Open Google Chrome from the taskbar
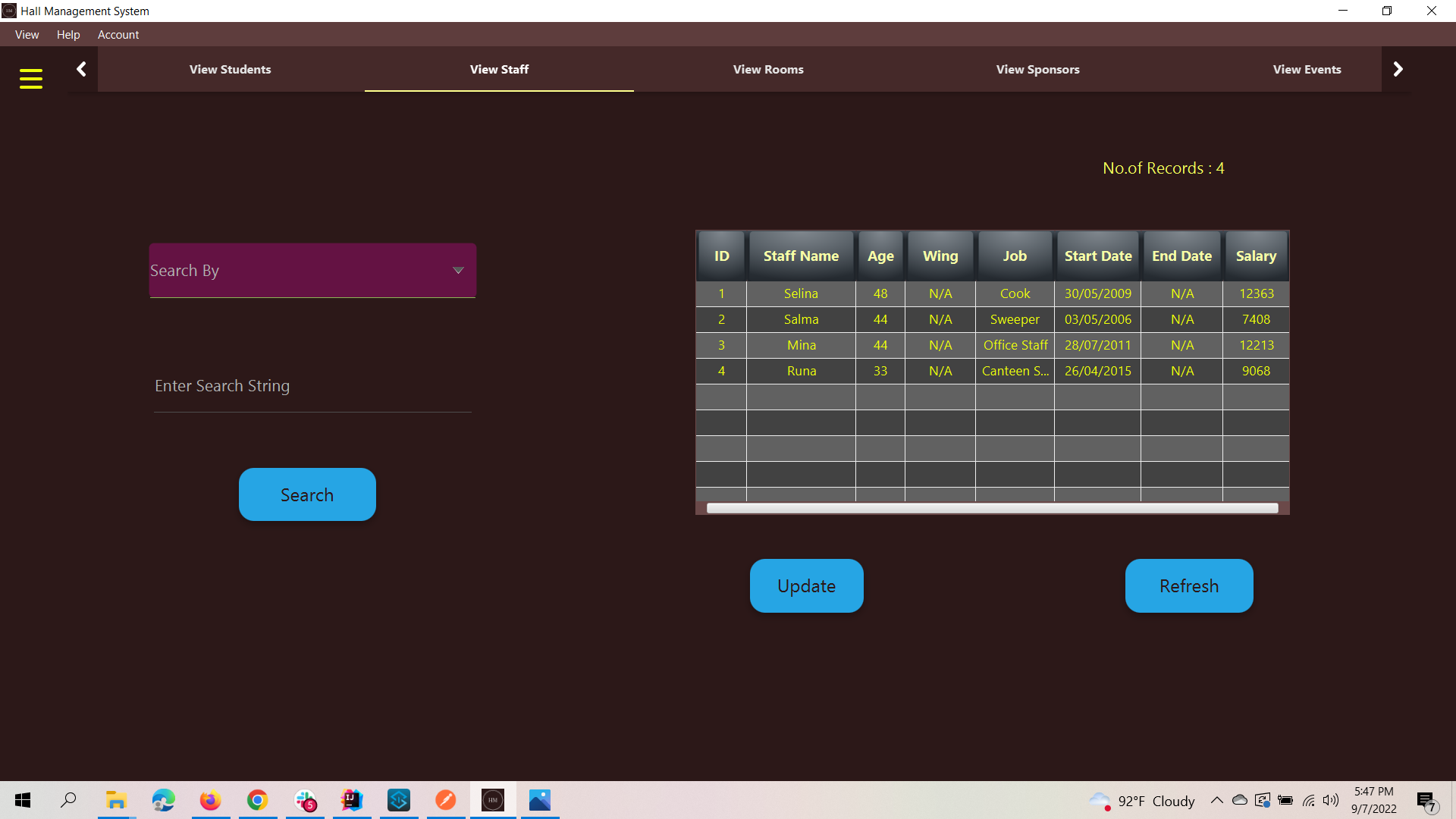 click(257, 800)
